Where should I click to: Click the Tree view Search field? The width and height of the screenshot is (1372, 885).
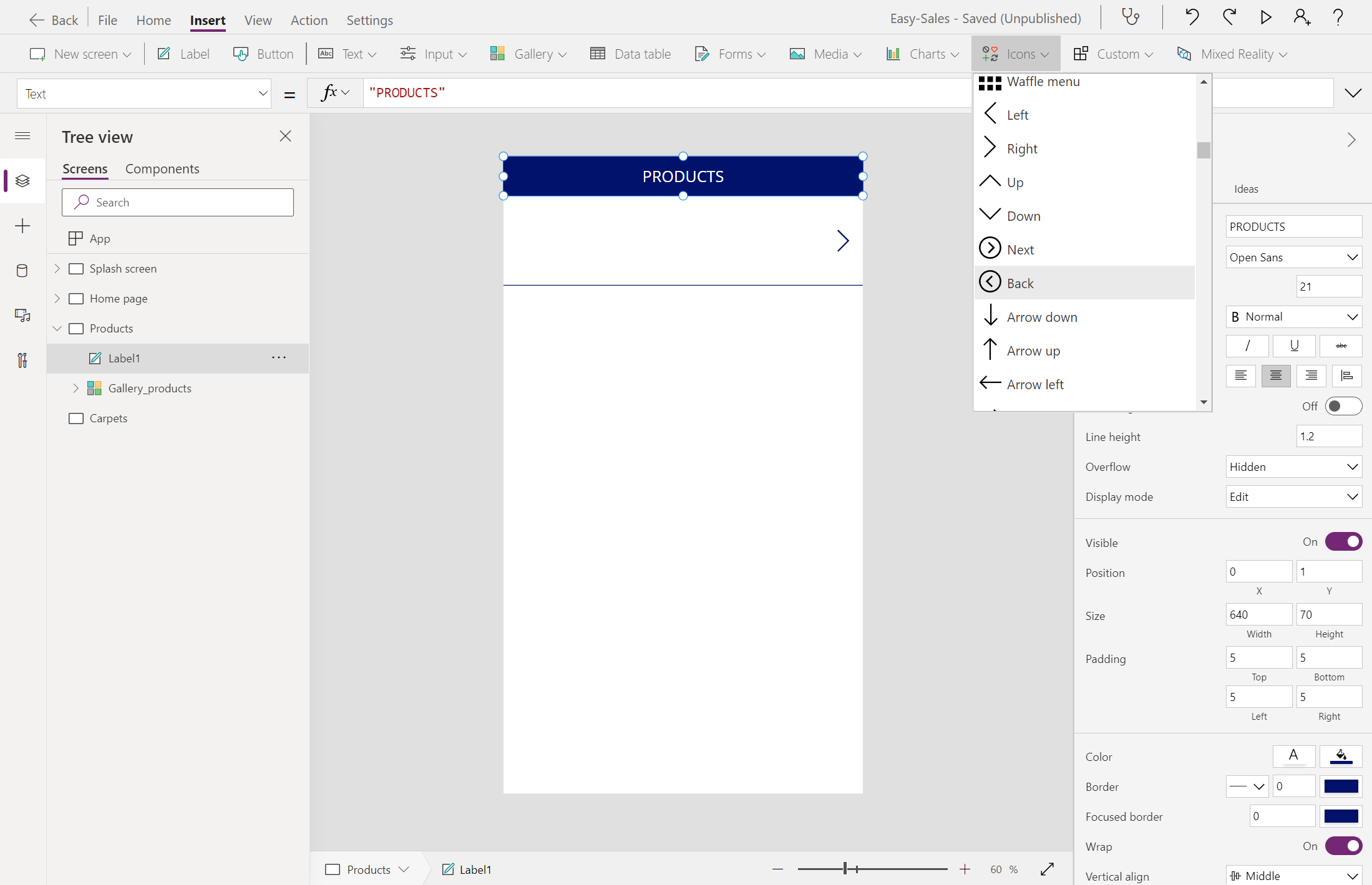[178, 203]
